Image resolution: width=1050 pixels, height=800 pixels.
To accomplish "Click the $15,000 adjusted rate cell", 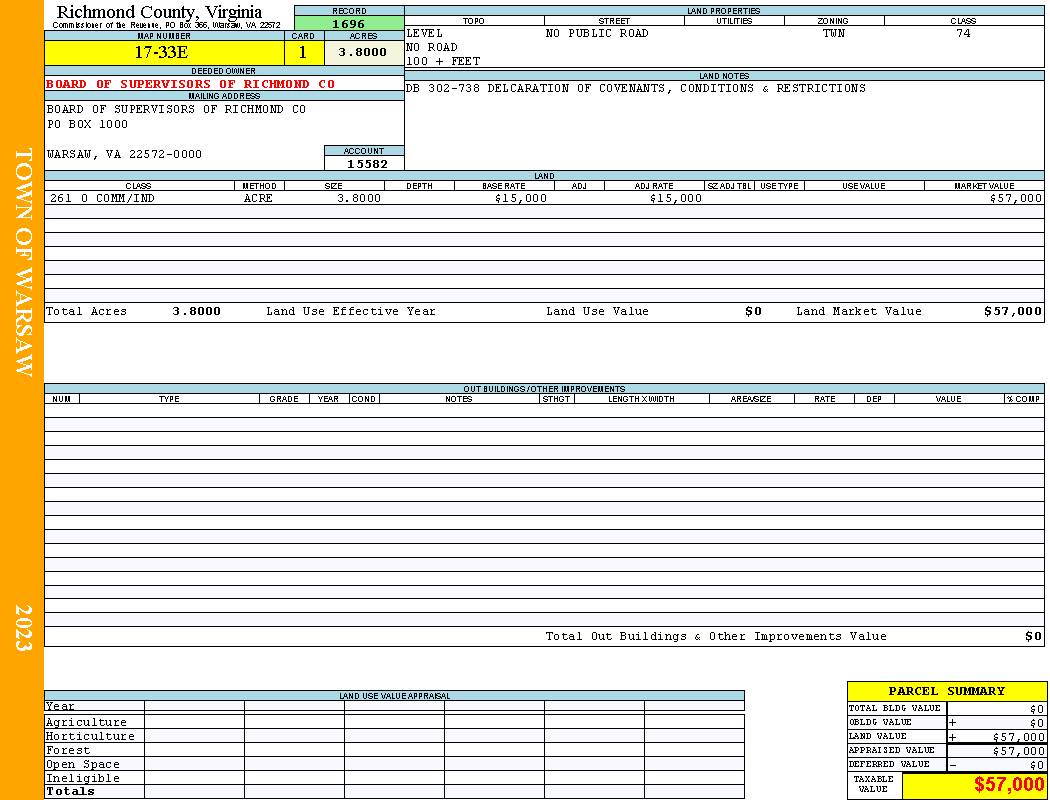I will 676,198.
